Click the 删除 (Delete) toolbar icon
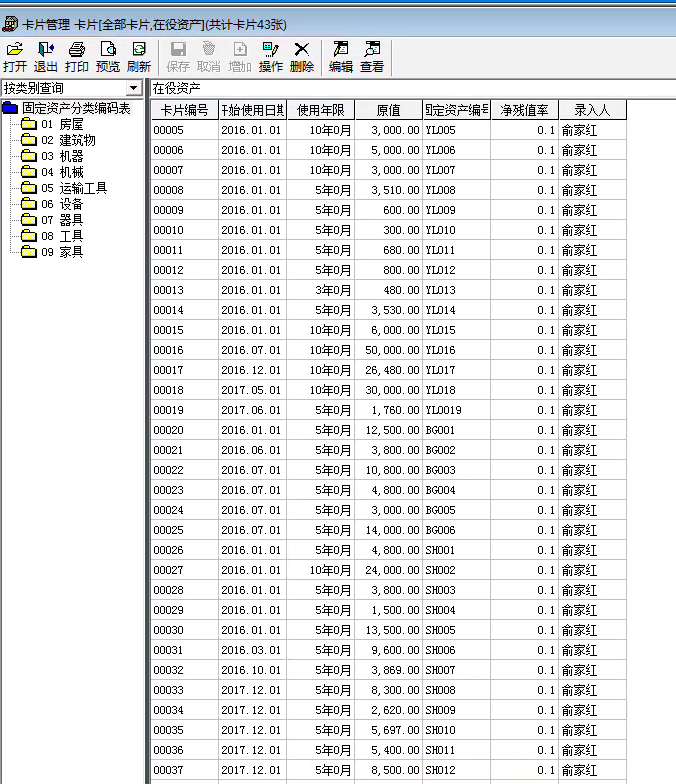This screenshot has height=784, width=676. click(302, 57)
